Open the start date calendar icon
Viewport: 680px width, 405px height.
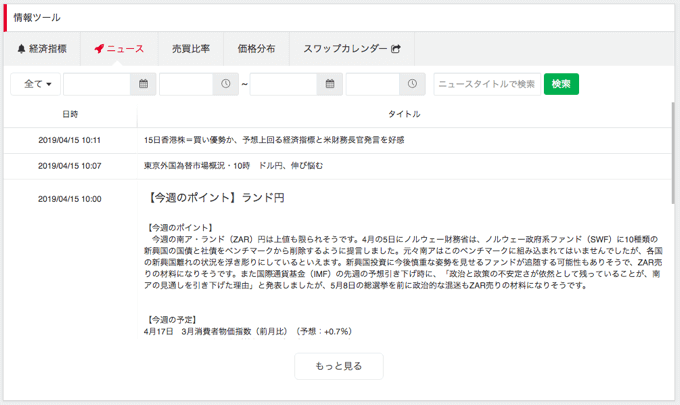click(144, 84)
